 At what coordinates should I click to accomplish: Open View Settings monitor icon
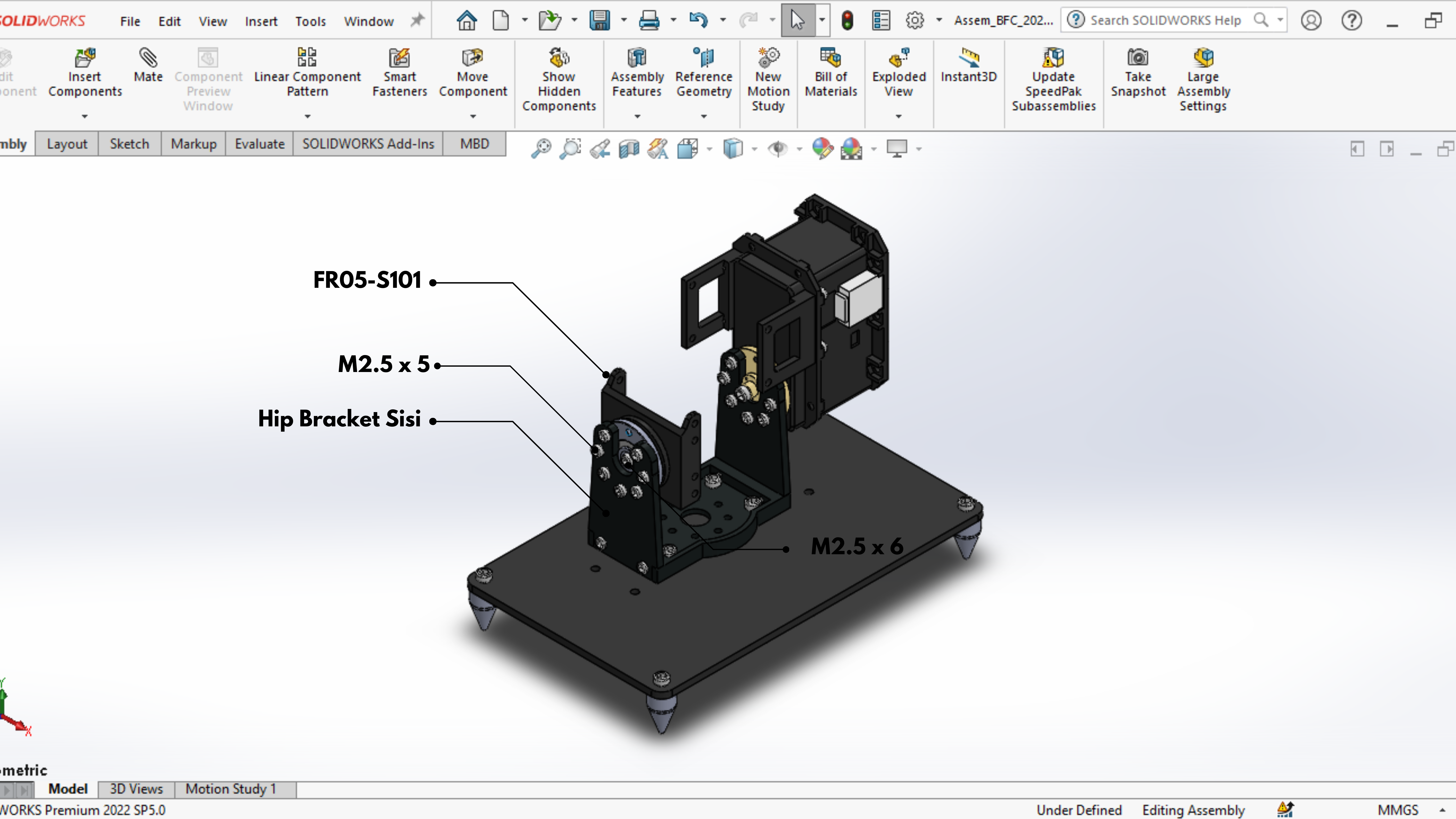[897, 149]
